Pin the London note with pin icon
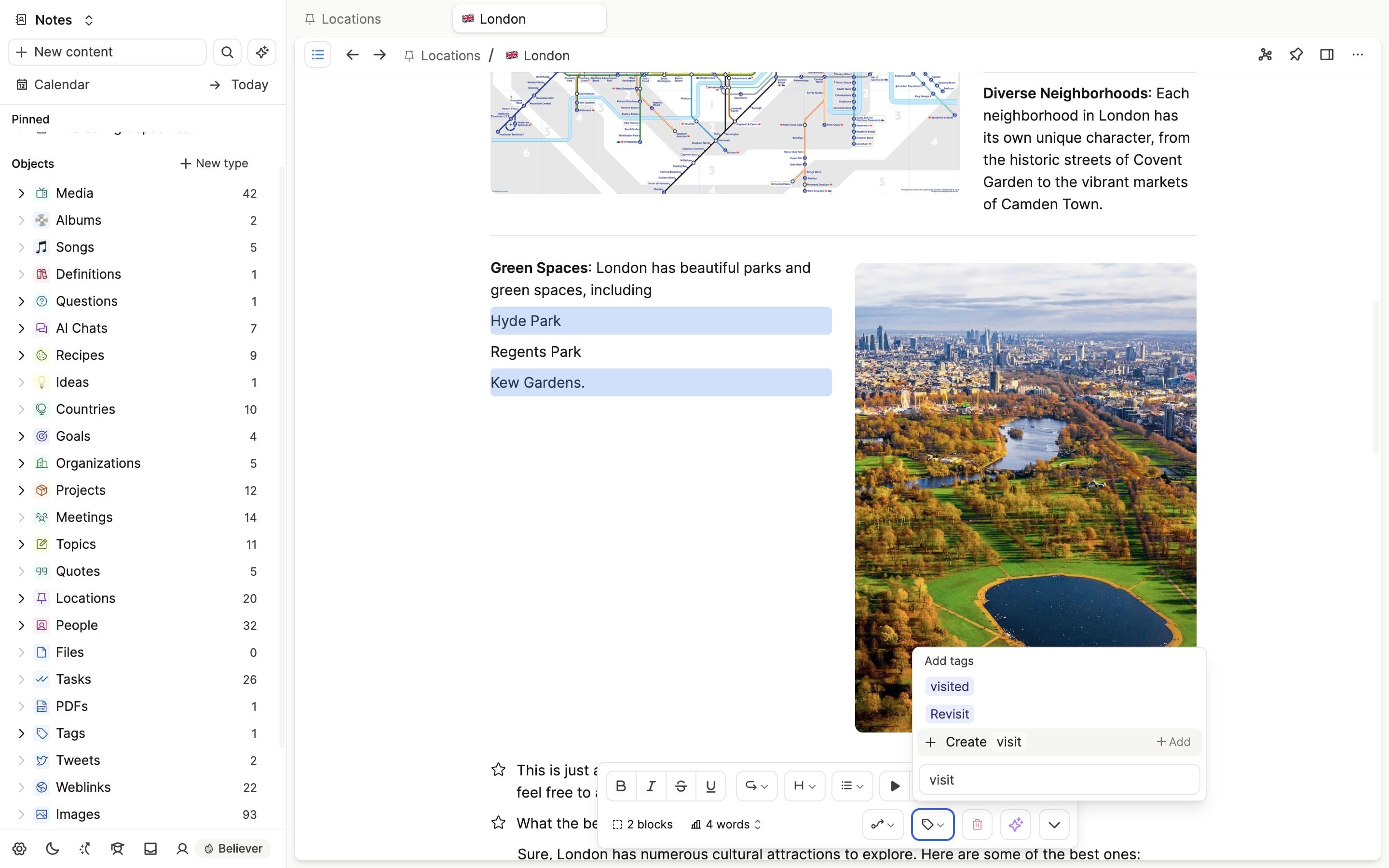 (x=1296, y=55)
